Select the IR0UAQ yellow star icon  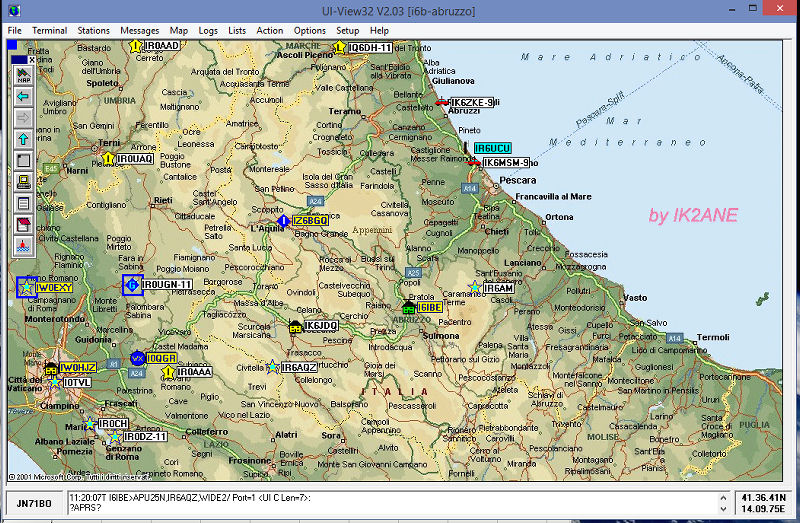tap(108, 159)
